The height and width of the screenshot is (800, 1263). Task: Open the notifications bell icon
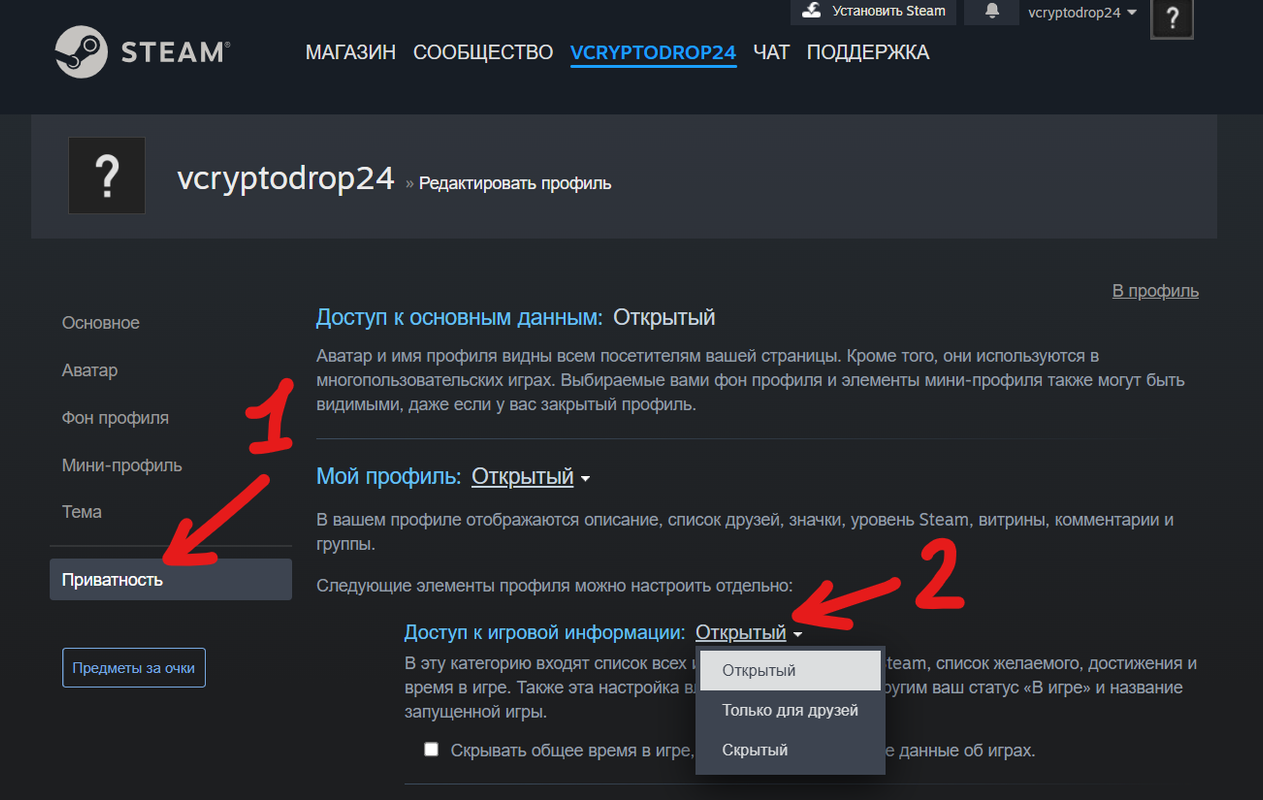tap(992, 11)
